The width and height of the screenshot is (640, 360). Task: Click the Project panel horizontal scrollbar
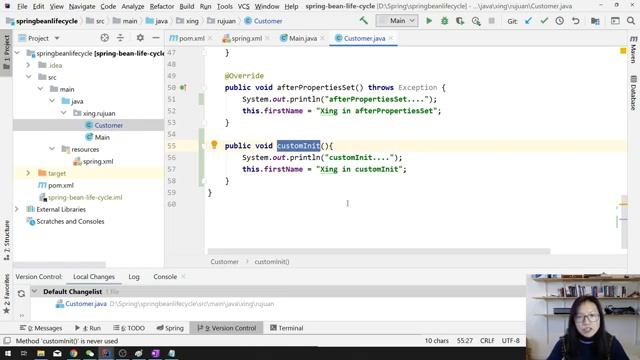59,264
